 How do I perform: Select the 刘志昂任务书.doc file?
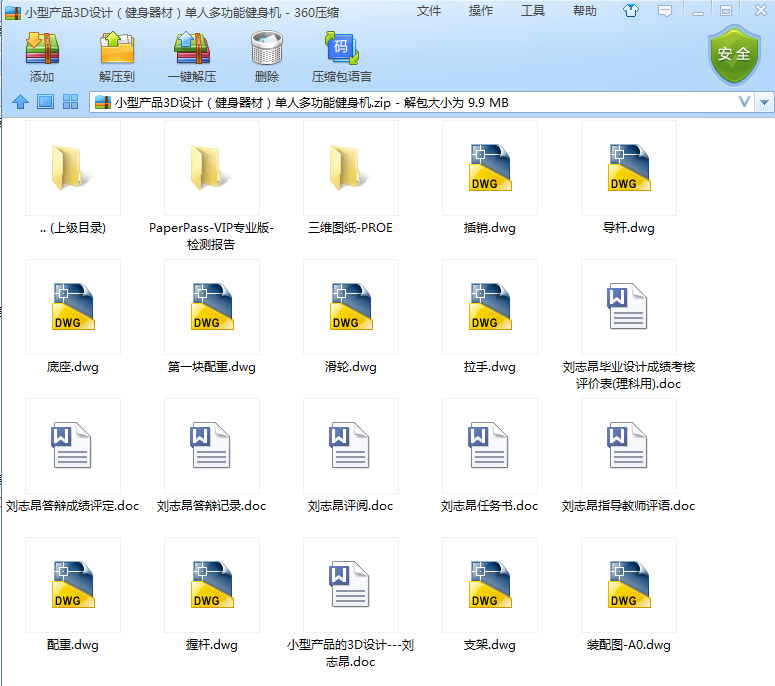[x=490, y=446]
